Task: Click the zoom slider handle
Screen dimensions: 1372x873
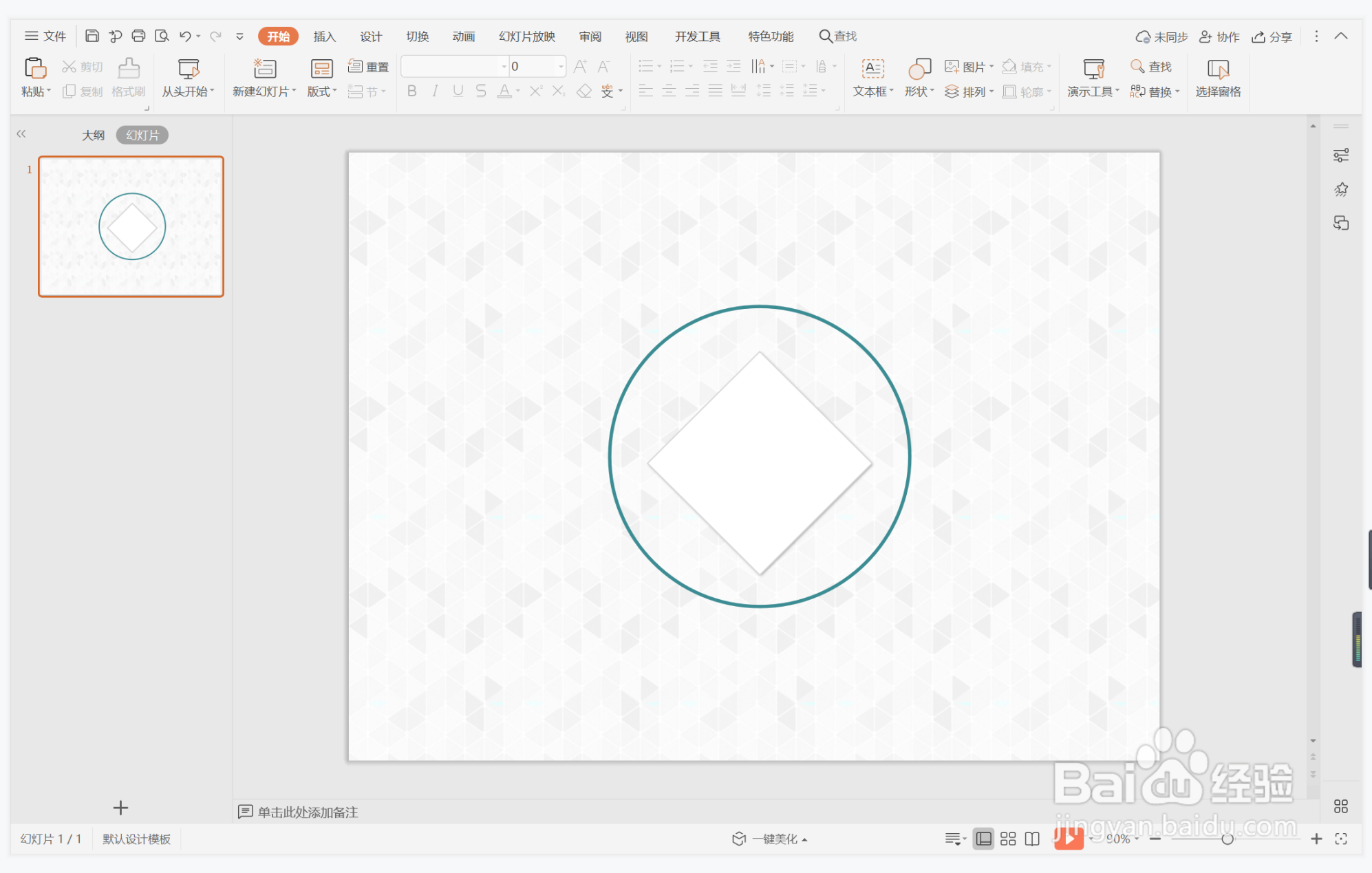Action: 1227,839
